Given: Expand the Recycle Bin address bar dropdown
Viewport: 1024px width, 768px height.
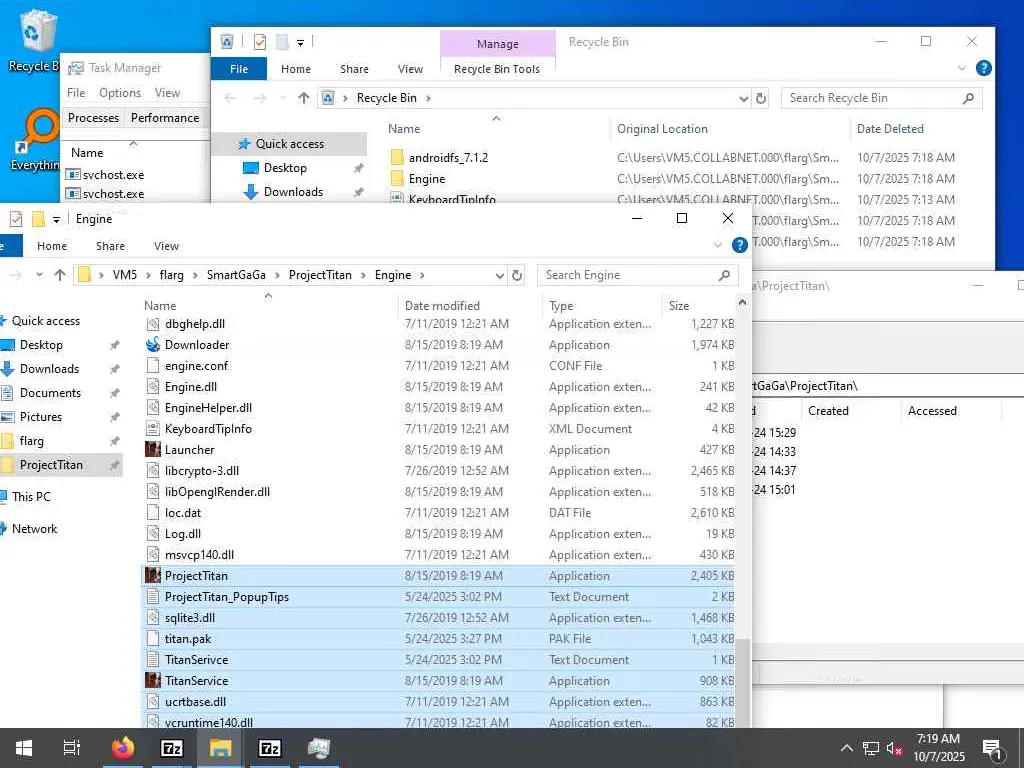Looking at the screenshot, I should click(744, 98).
